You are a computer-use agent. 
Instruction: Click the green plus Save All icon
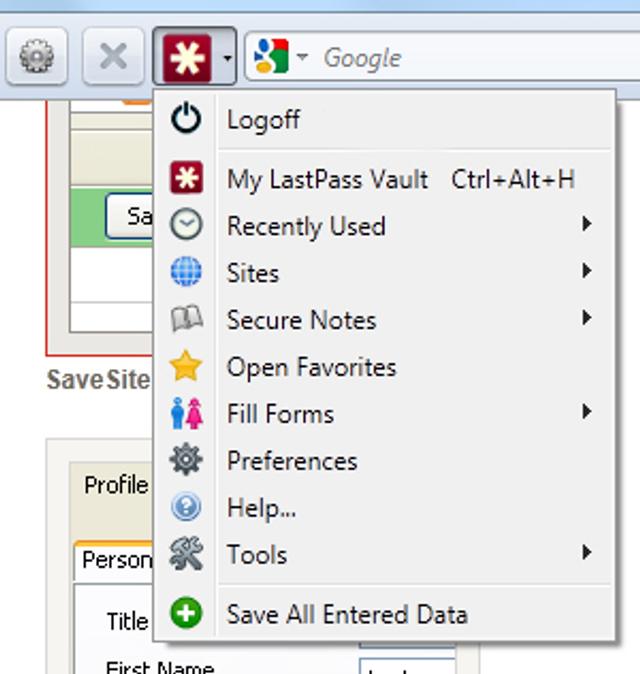pyautogui.click(x=186, y=614)
